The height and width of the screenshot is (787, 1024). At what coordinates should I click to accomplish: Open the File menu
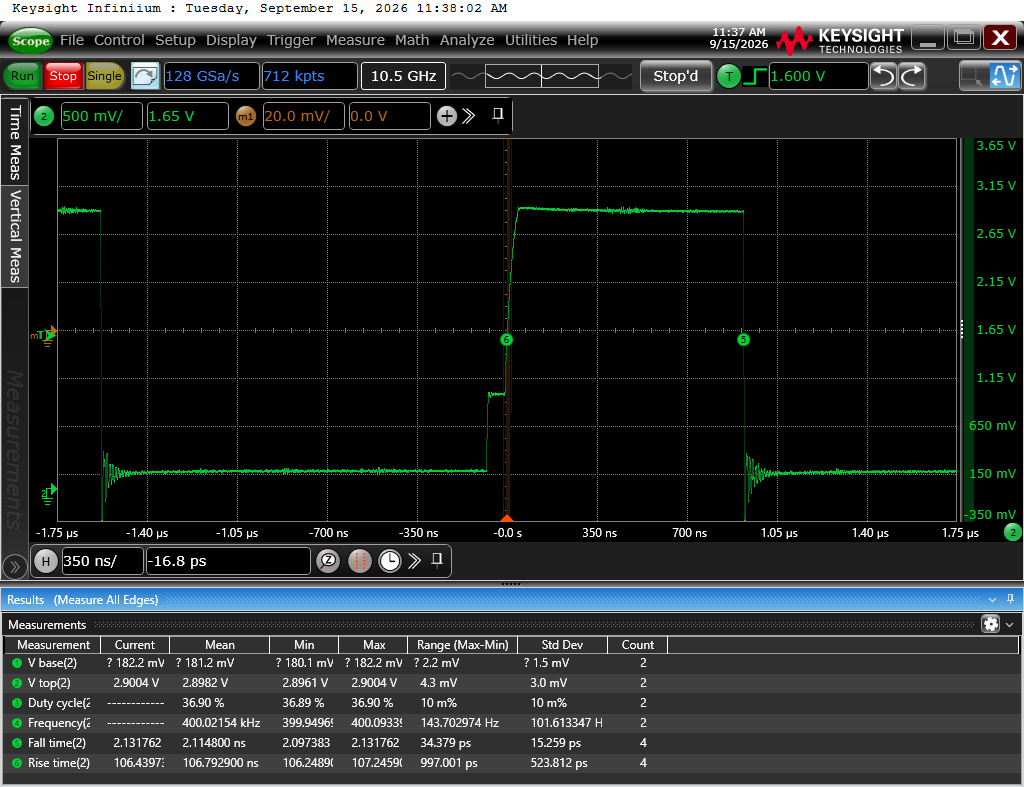[x=72, y=40]
